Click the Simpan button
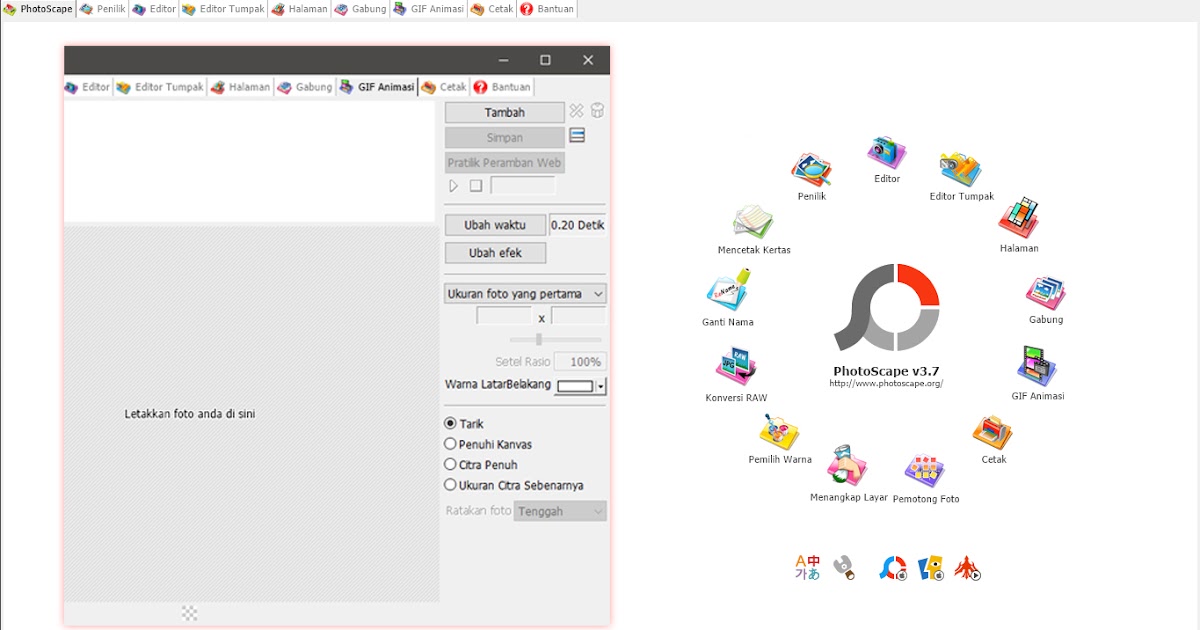The height and width of the screenshot is (630, 1200). point(505,137)
